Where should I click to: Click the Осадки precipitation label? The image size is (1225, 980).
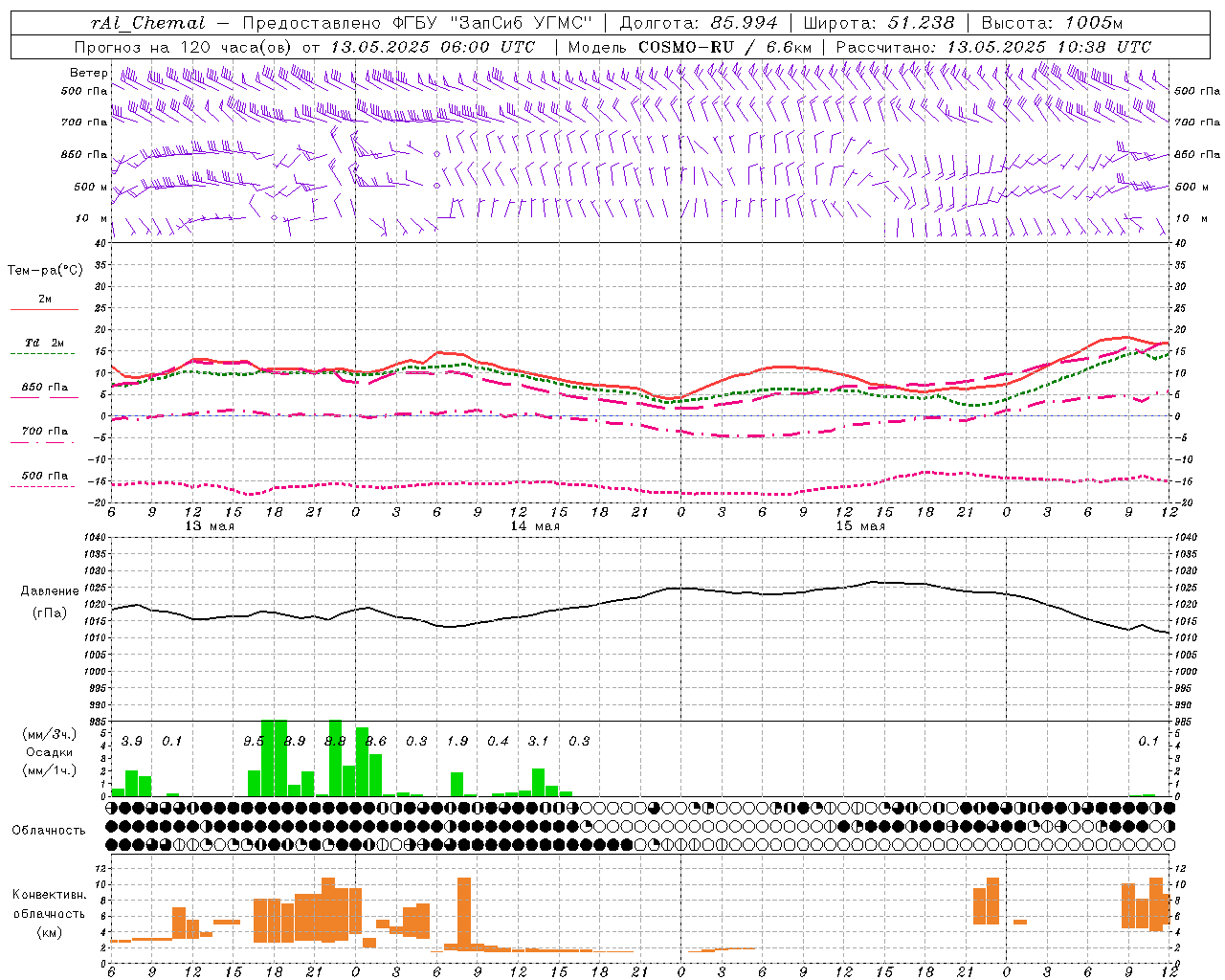click(x=49, y=752)
